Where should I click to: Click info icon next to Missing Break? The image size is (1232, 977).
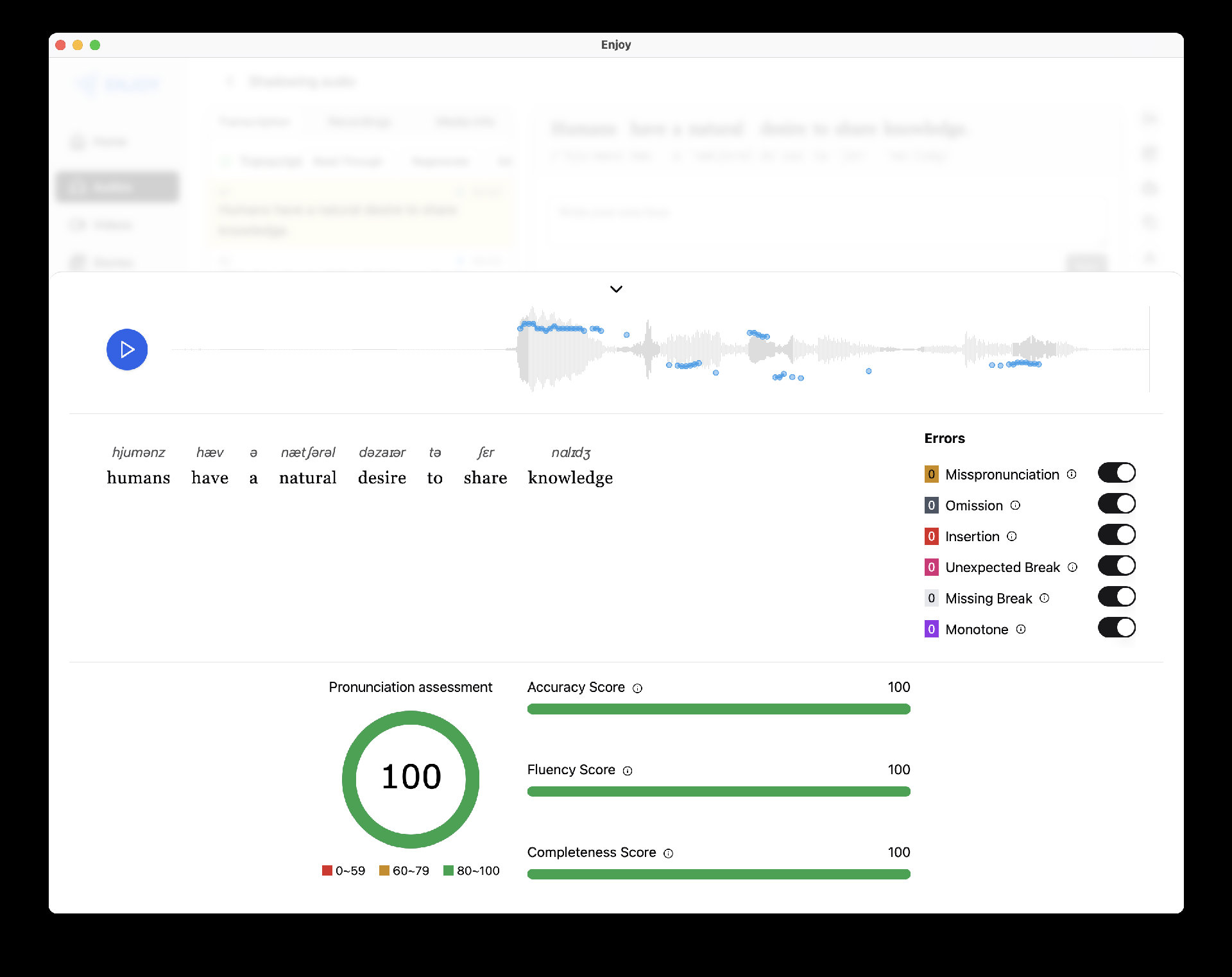1045,598
